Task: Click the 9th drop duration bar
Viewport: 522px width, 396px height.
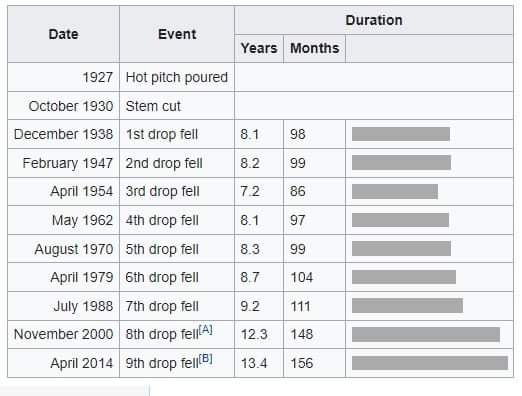Action: click(430, 363)
